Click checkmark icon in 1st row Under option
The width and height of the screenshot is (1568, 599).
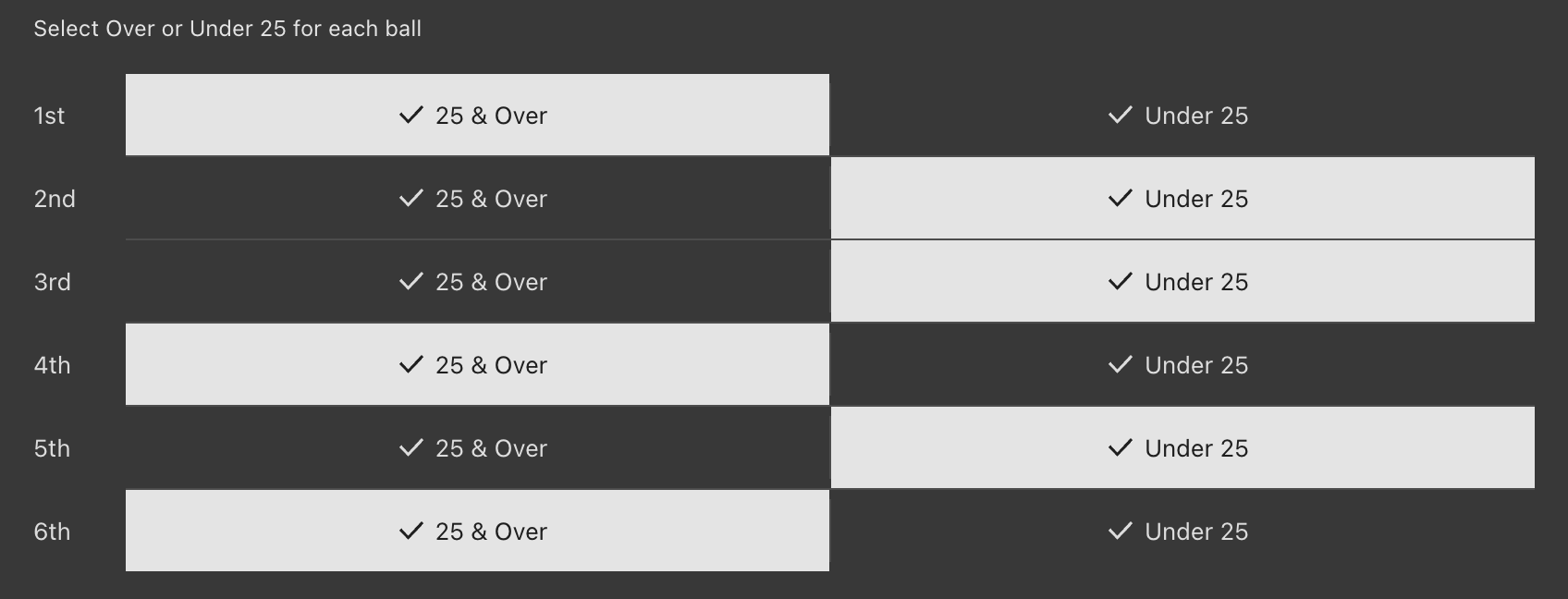click(1120, 116)
